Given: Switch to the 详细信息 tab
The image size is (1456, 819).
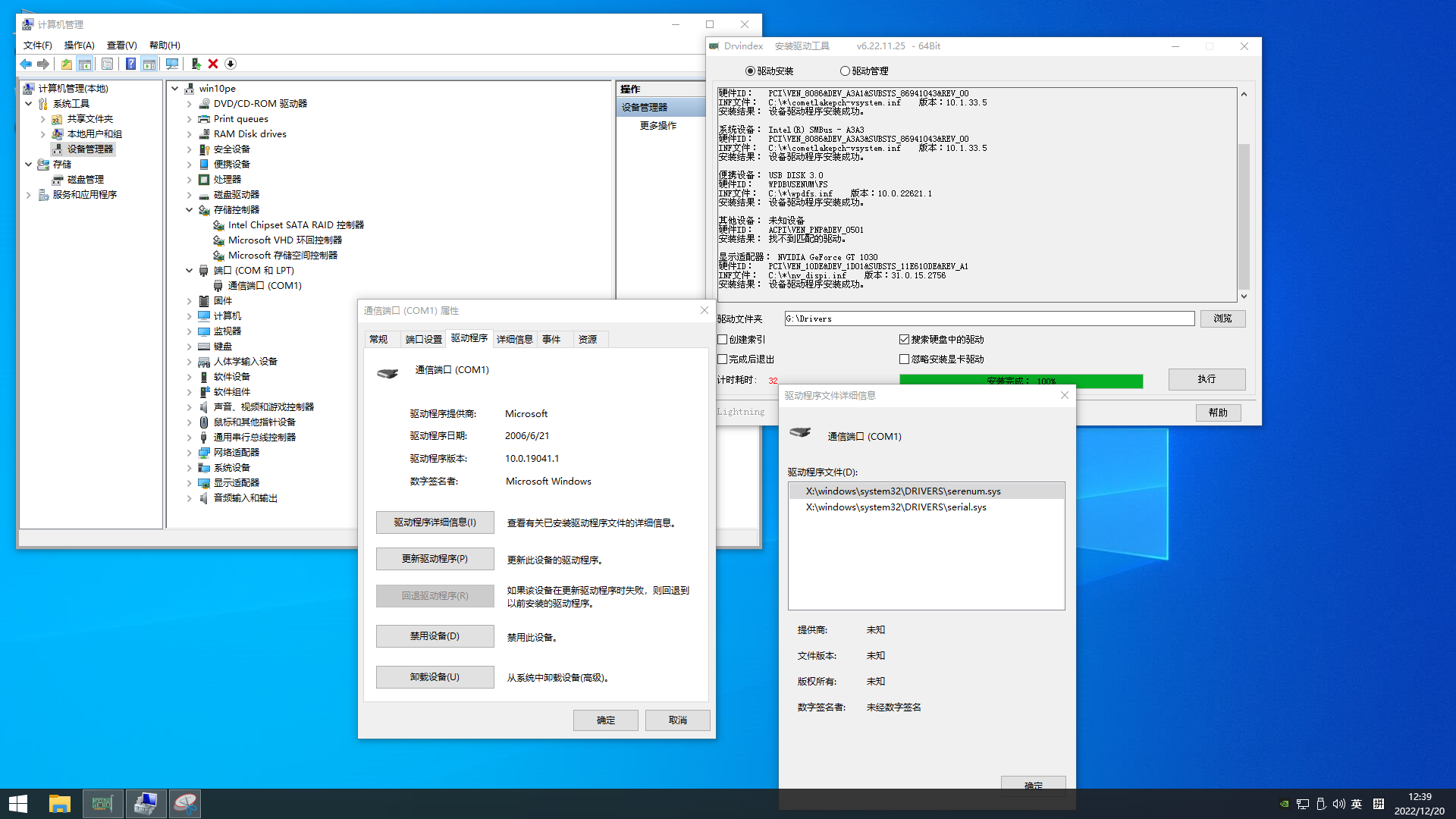Looking at the screenshot, I should [x=514, y=340].
